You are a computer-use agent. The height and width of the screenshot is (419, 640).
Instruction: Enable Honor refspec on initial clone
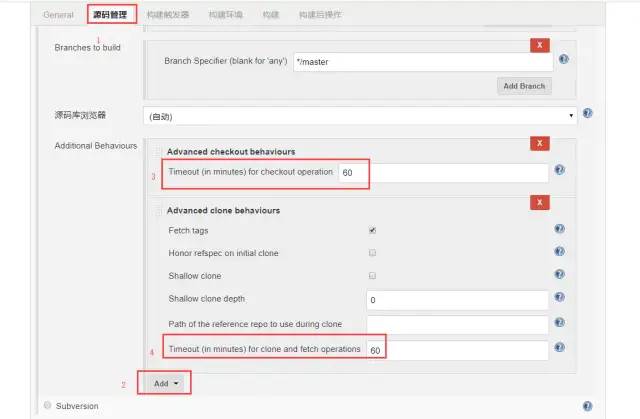(372, 253)
